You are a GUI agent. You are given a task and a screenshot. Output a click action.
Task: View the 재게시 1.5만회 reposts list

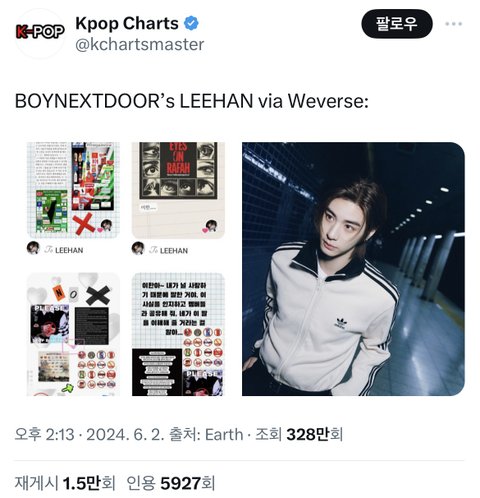pos(65,483)
